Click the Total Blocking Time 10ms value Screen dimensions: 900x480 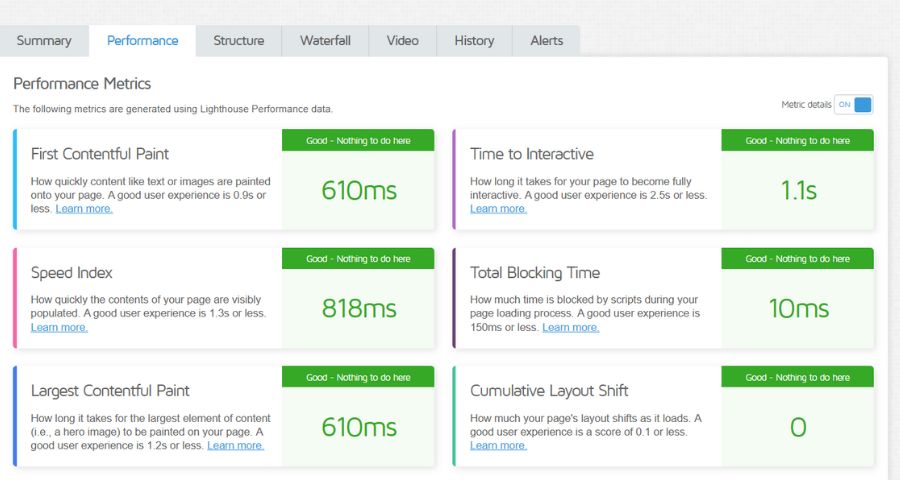coord(798,309)
